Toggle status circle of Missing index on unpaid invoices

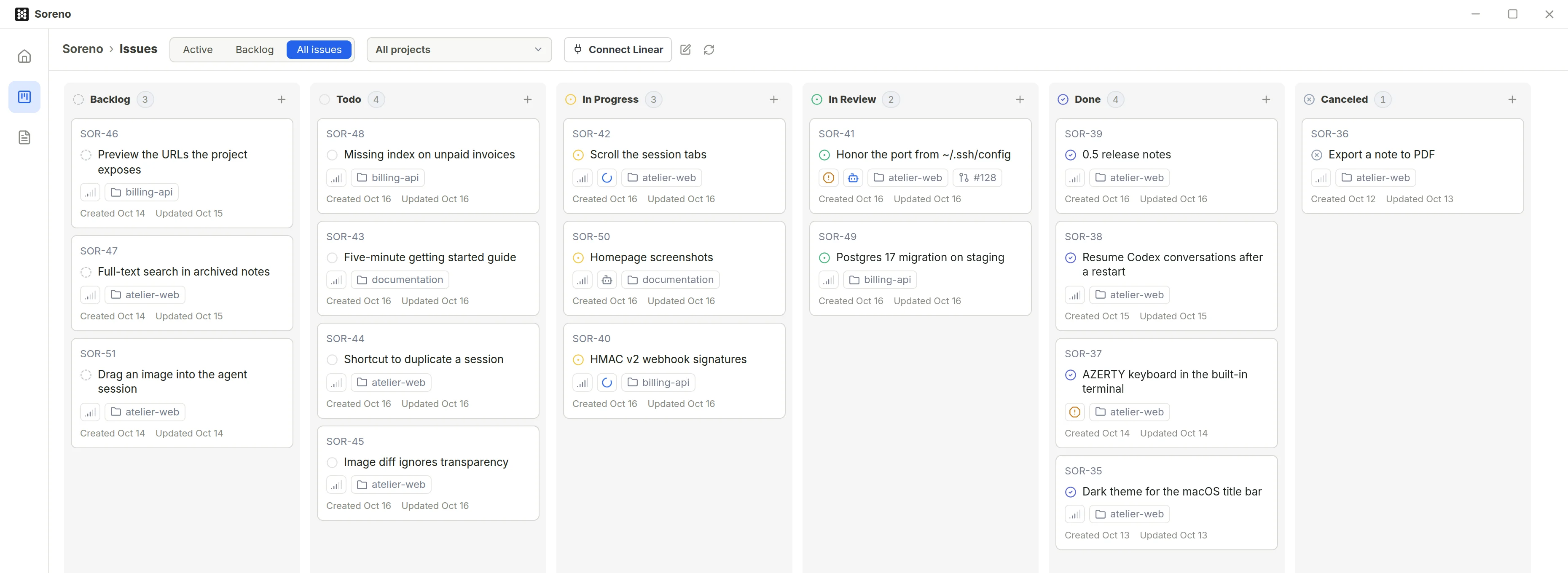click(332, 155)
